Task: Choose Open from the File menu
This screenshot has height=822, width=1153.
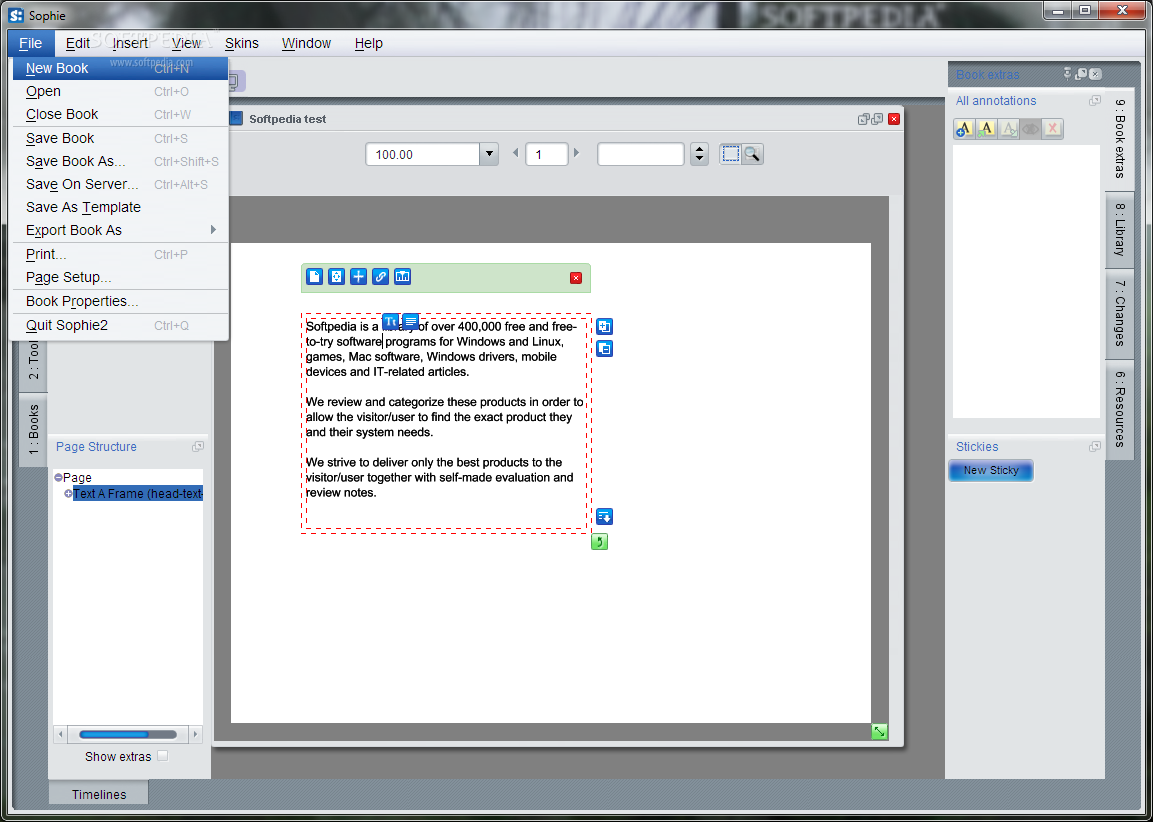Action: click(121, 91)
